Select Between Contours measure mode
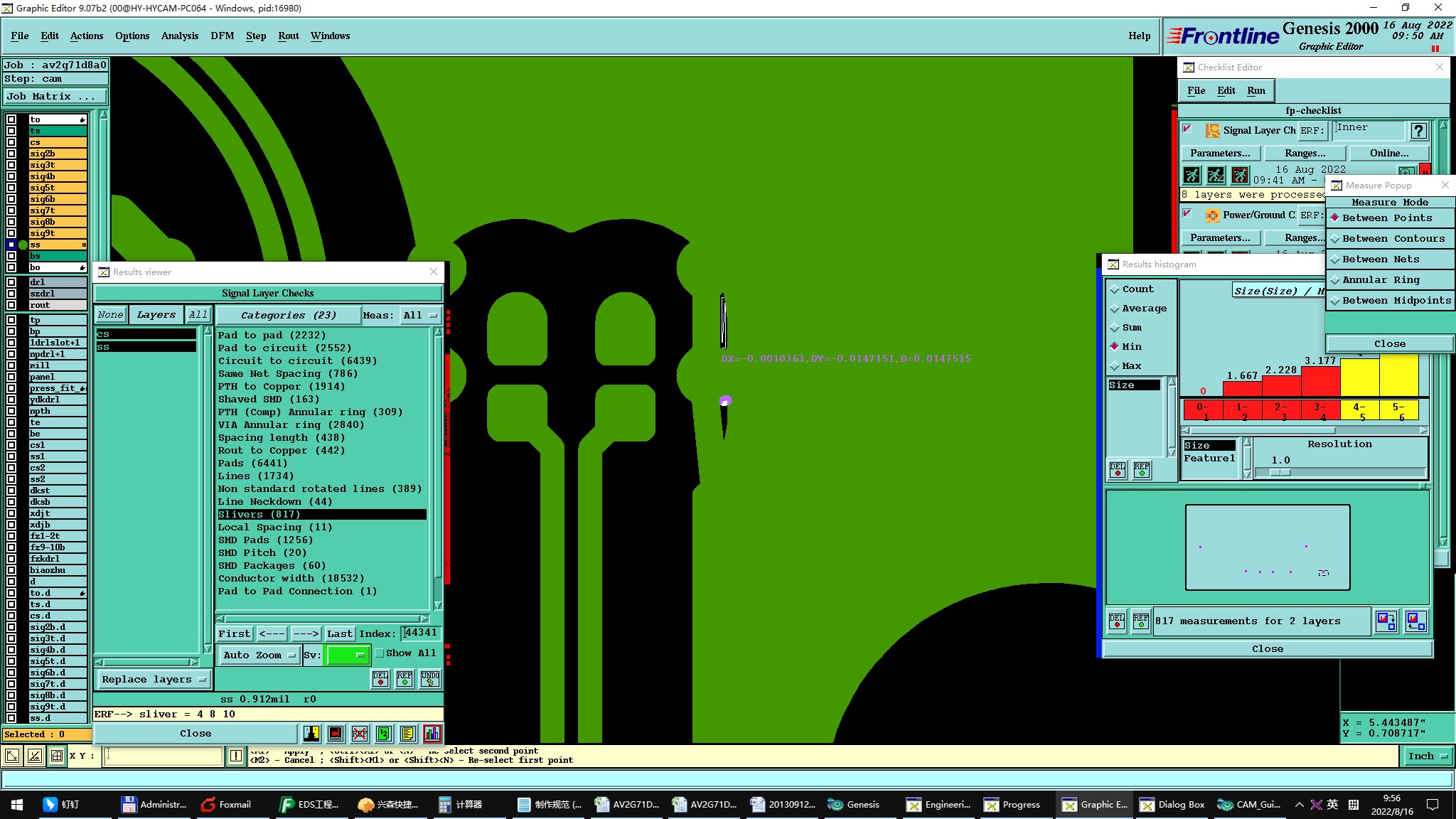 (1390, 239)
